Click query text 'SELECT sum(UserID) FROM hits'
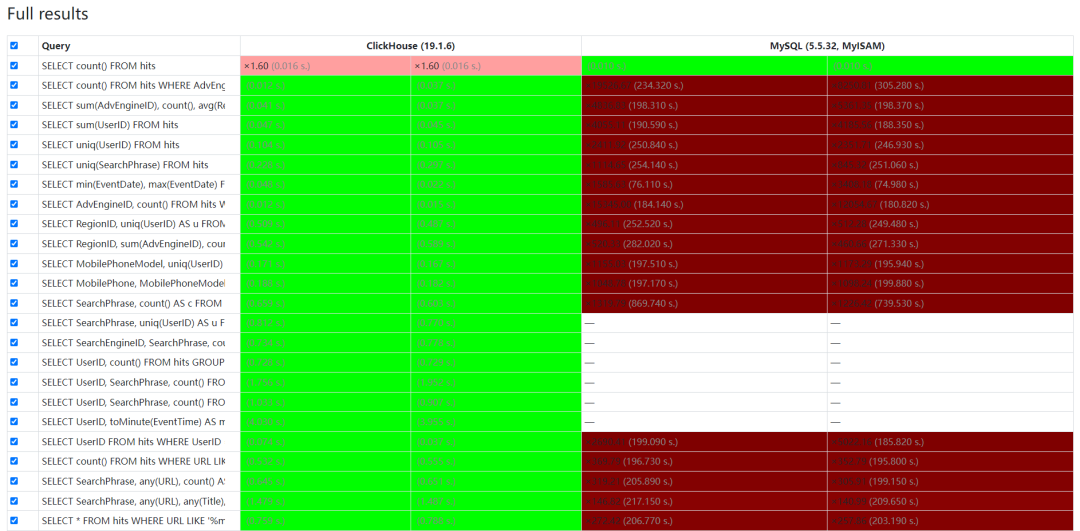Image resolution: width=1080 pixels, height=531 pixels. (x=110, y=125)
